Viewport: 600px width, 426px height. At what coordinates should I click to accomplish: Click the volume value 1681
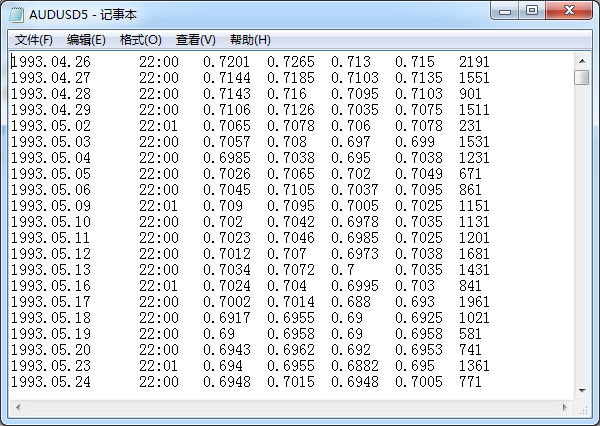(x=474, y=254)
